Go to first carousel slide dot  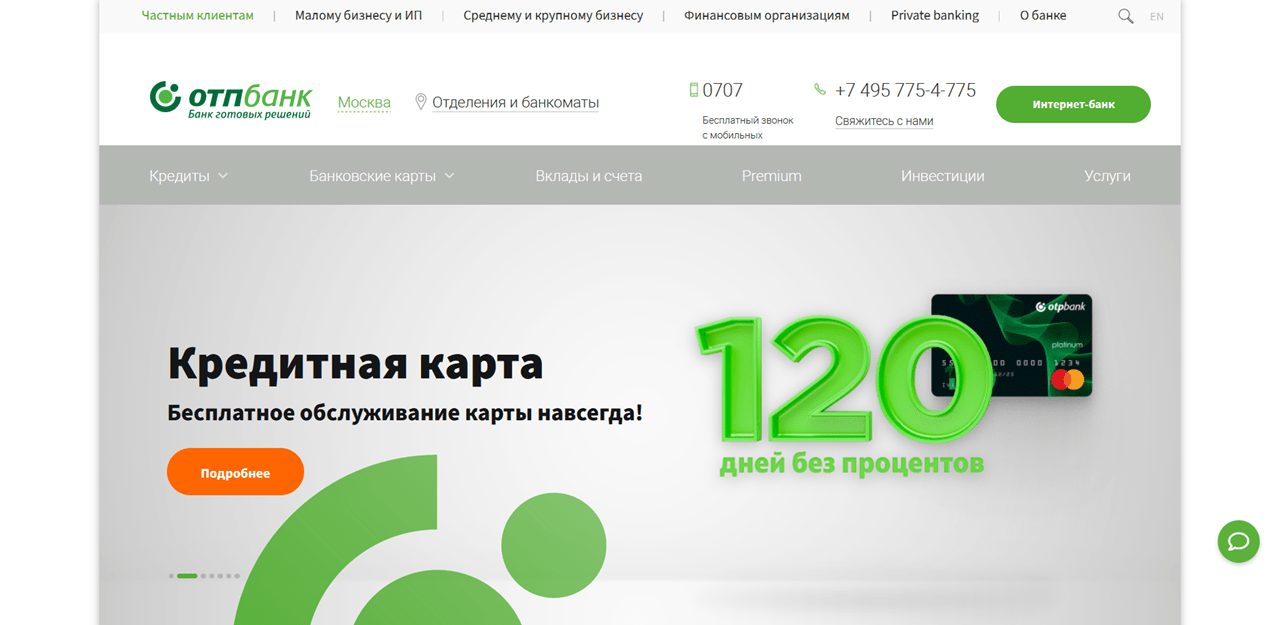171,576
